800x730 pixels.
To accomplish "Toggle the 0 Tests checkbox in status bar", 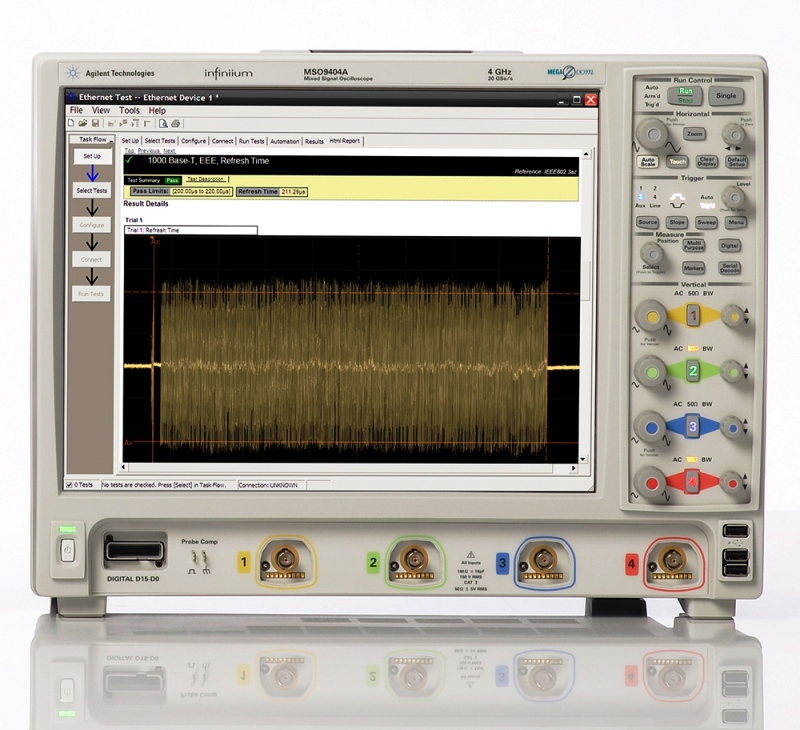I will [x=69, y=485].
